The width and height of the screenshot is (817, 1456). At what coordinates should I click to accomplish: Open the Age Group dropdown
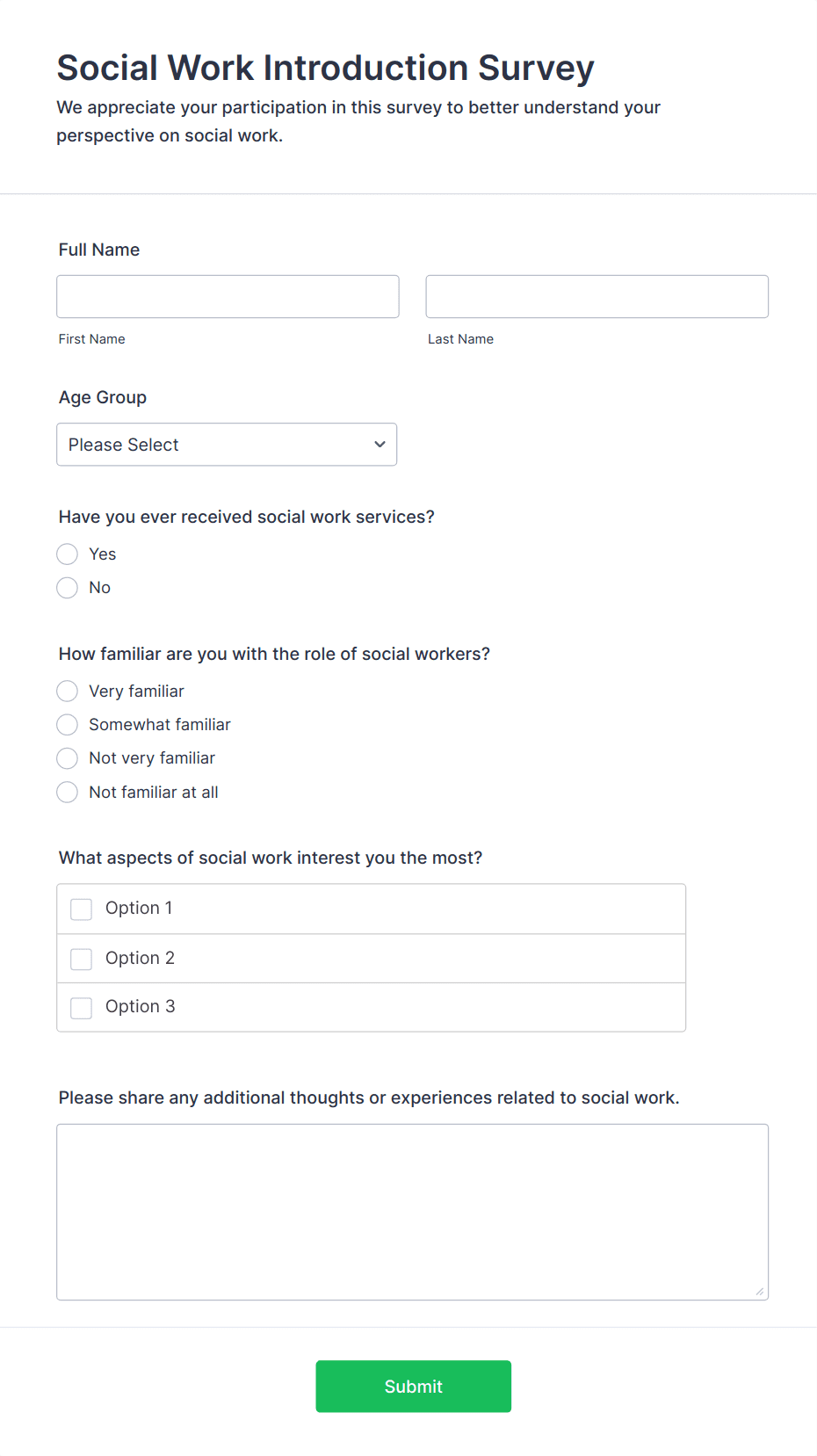226,445
